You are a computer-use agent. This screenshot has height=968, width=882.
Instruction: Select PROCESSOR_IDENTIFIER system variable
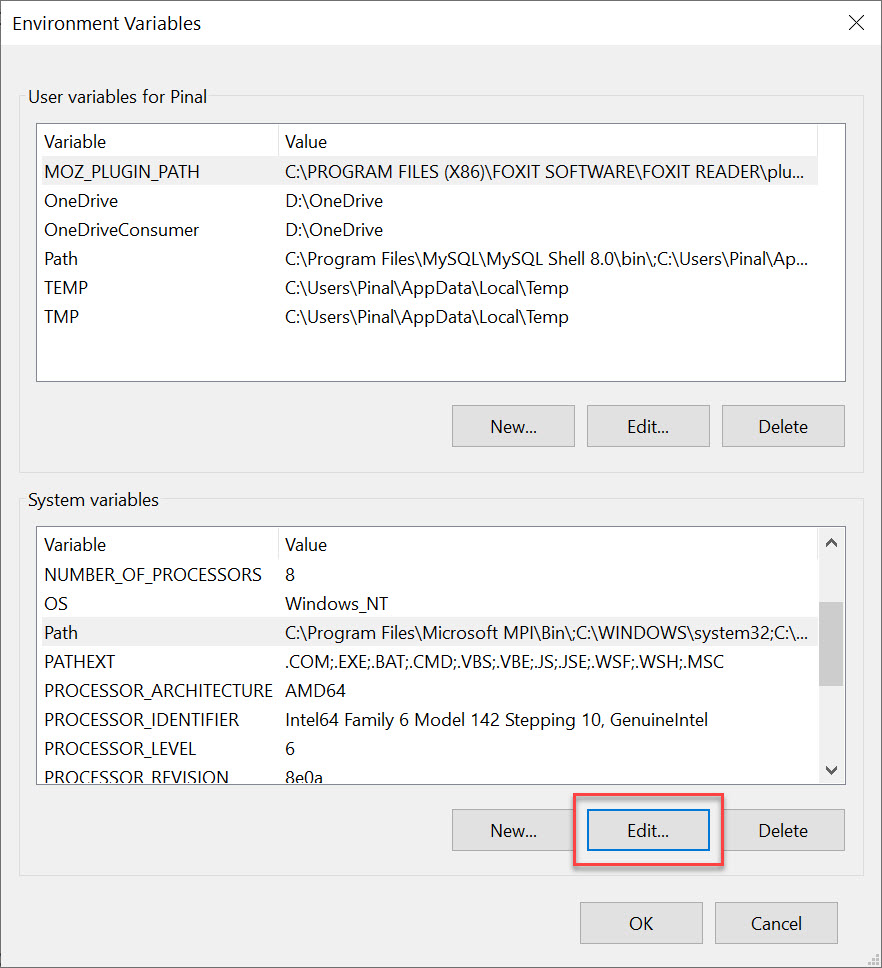[x=430, y=719]
